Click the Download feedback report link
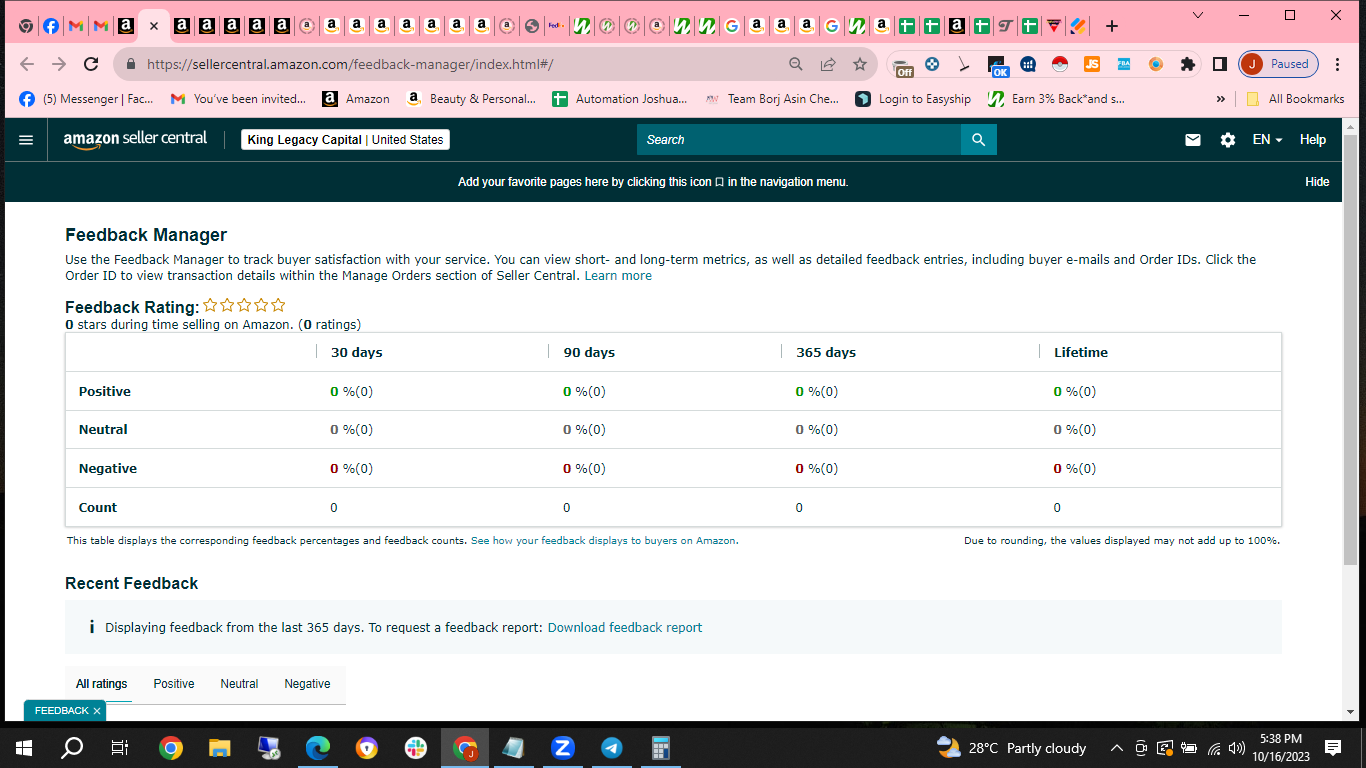Viewport: 1366px width, 768px height. click(625, 628)
